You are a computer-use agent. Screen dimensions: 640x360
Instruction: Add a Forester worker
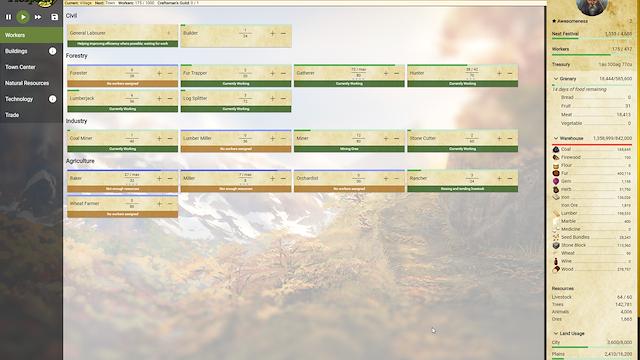(x=159, y=73)
